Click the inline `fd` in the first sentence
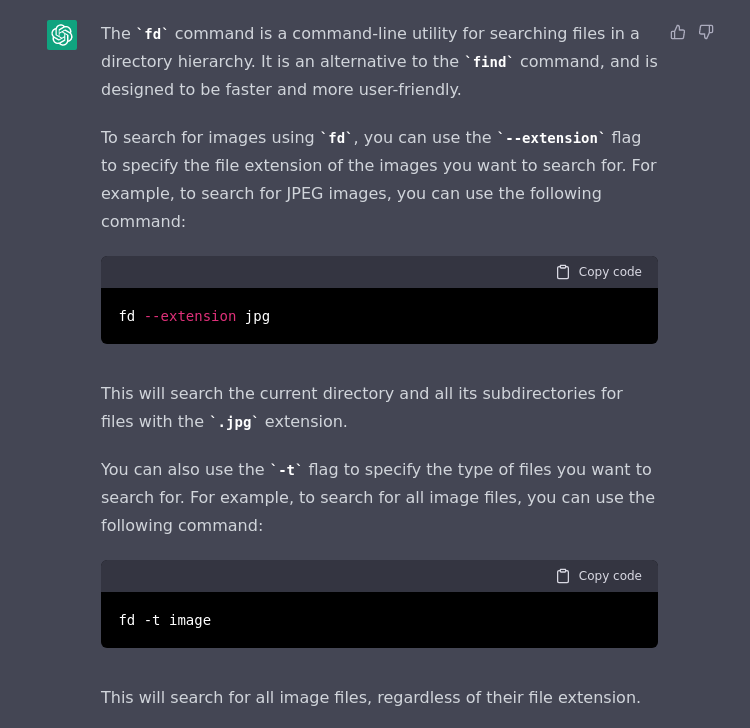Viewport: 750px width, 728px height. coord(152,34)
